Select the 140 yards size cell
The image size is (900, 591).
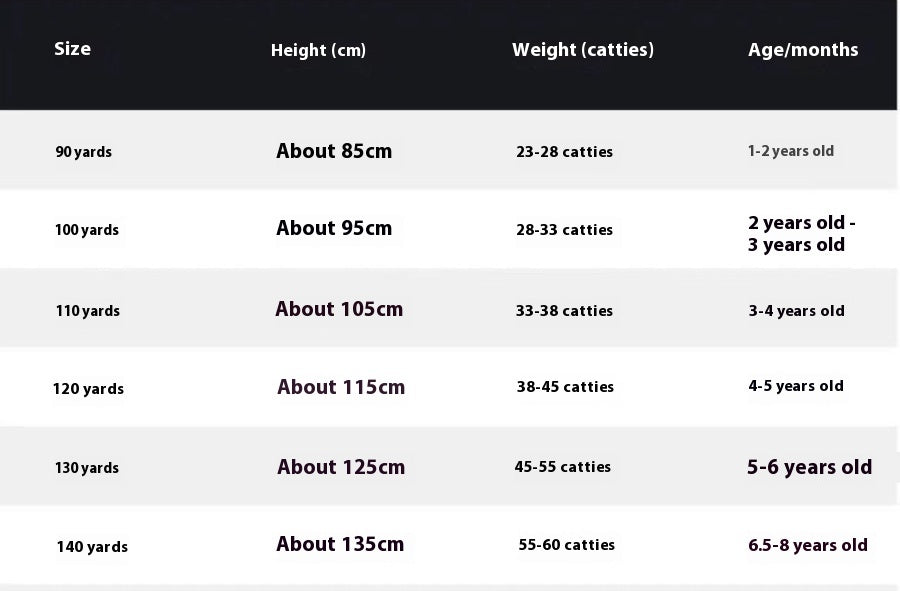pyautogui.click(x=92, y=547)
